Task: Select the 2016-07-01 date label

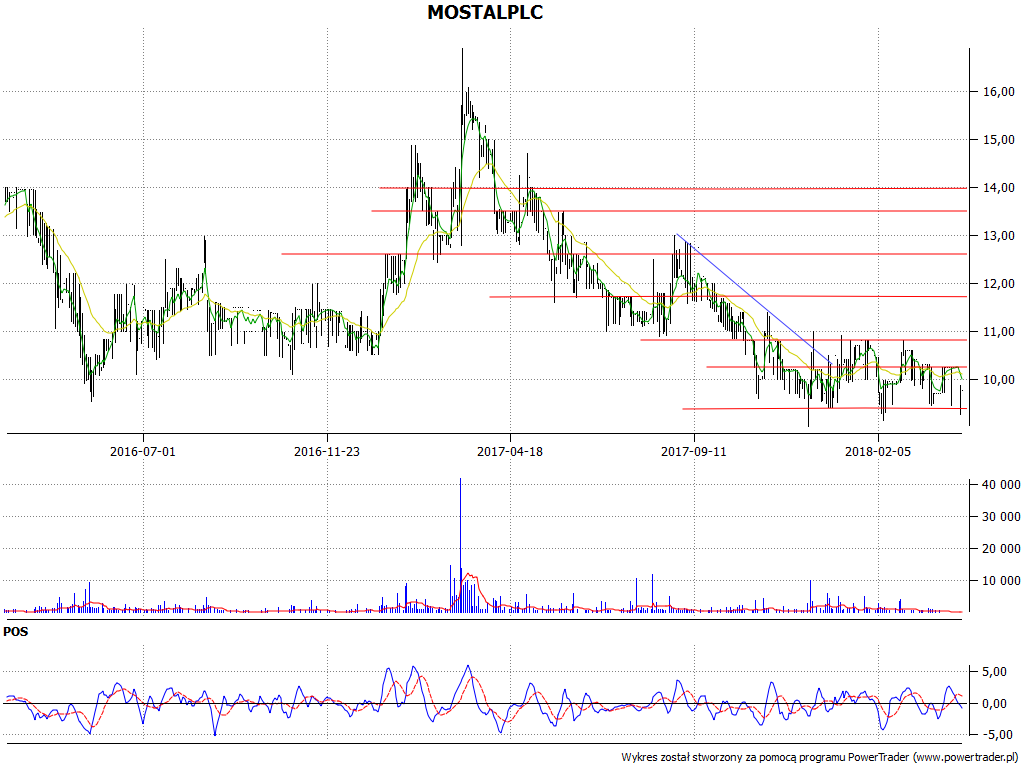Action: coord(142,451)
